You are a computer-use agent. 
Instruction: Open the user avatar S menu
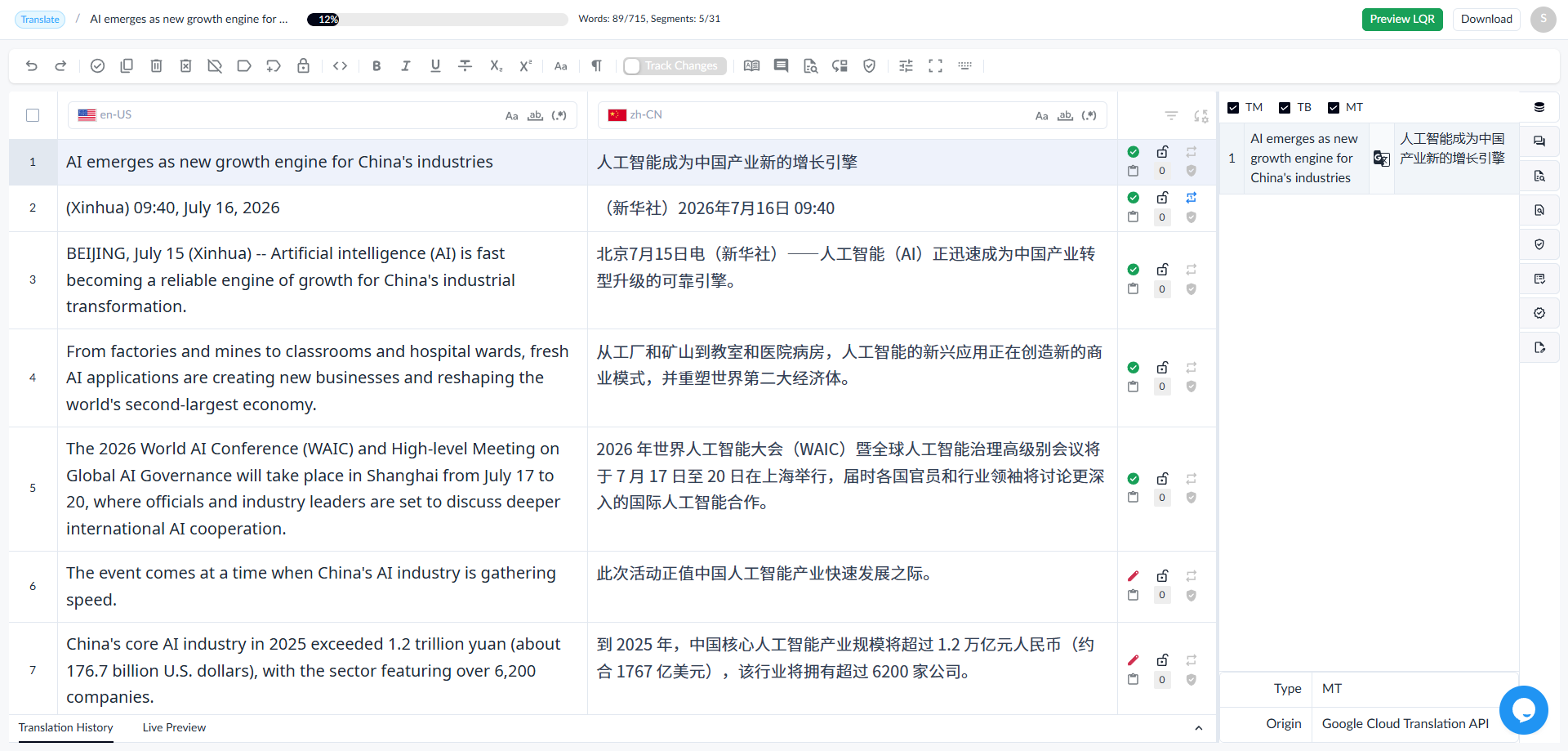click(x=1543, y=20)
